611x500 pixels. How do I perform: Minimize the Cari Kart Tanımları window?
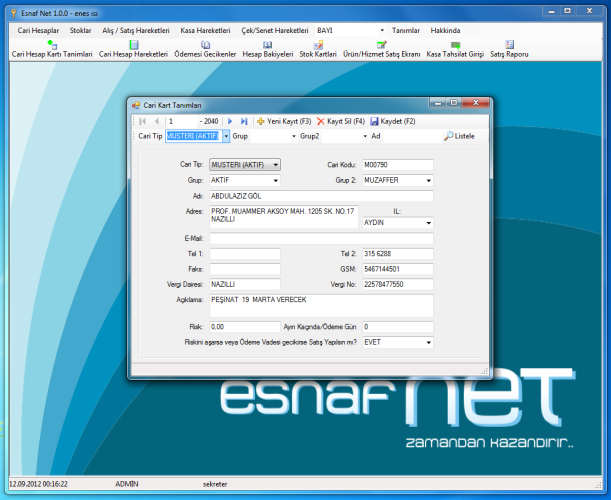pyautogui.click(x=438, y=102)
